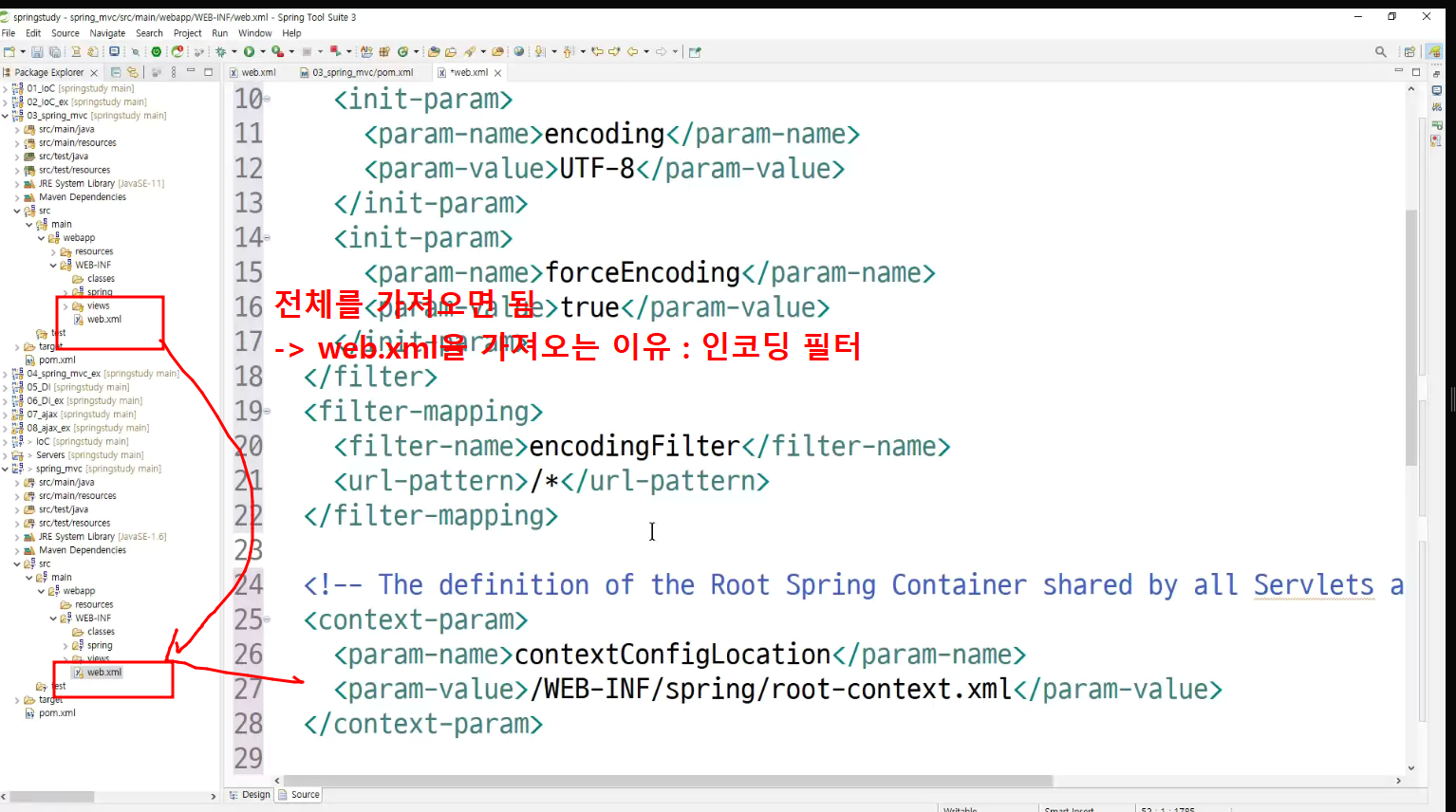This screenshot has width=1456, height=812.
Task: Click the red stop/terminate toolbar icon
Action: pos(335,51)
